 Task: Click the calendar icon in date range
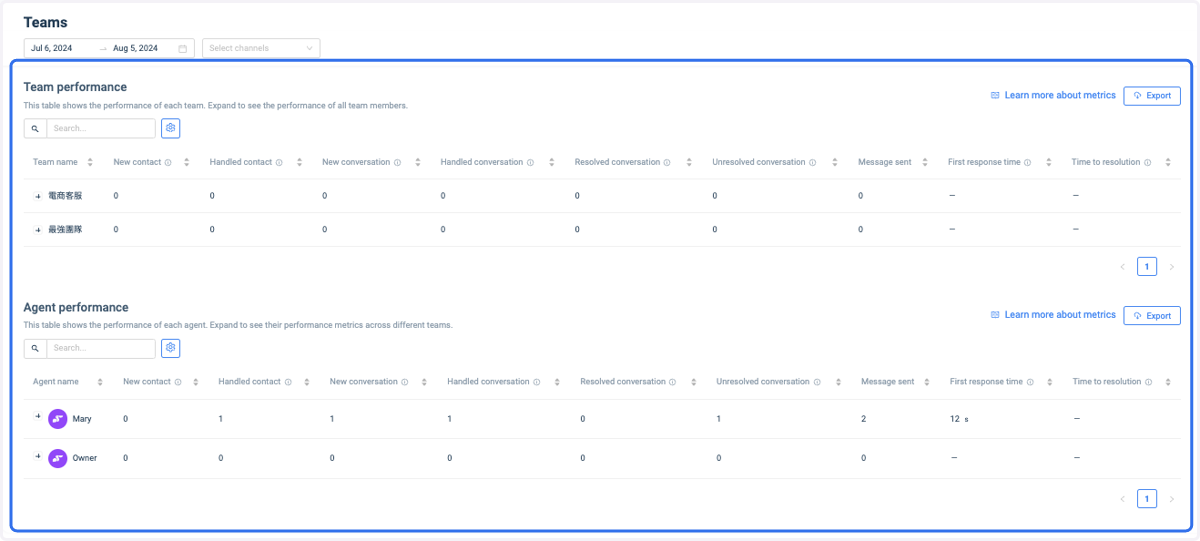(183, 48)
